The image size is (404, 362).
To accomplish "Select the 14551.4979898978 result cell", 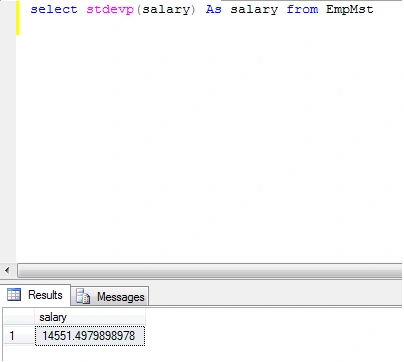I will pyautogui.click(x=90, y=336).
